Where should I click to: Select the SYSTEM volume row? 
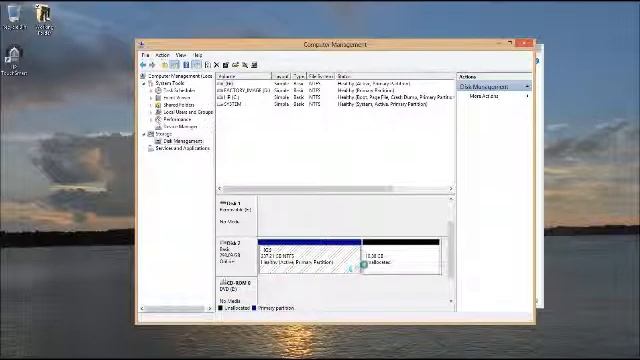(x=335, y=104)
